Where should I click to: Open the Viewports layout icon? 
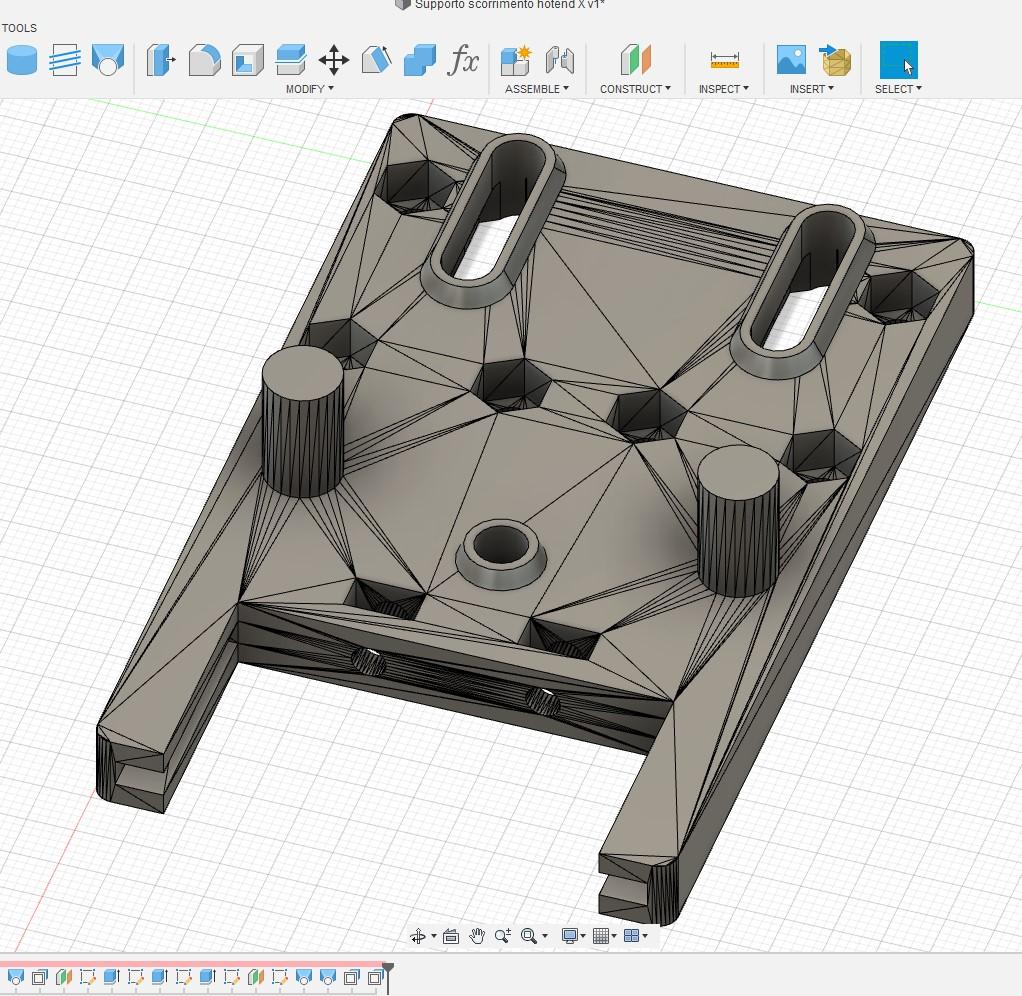(x=631, y=937)
